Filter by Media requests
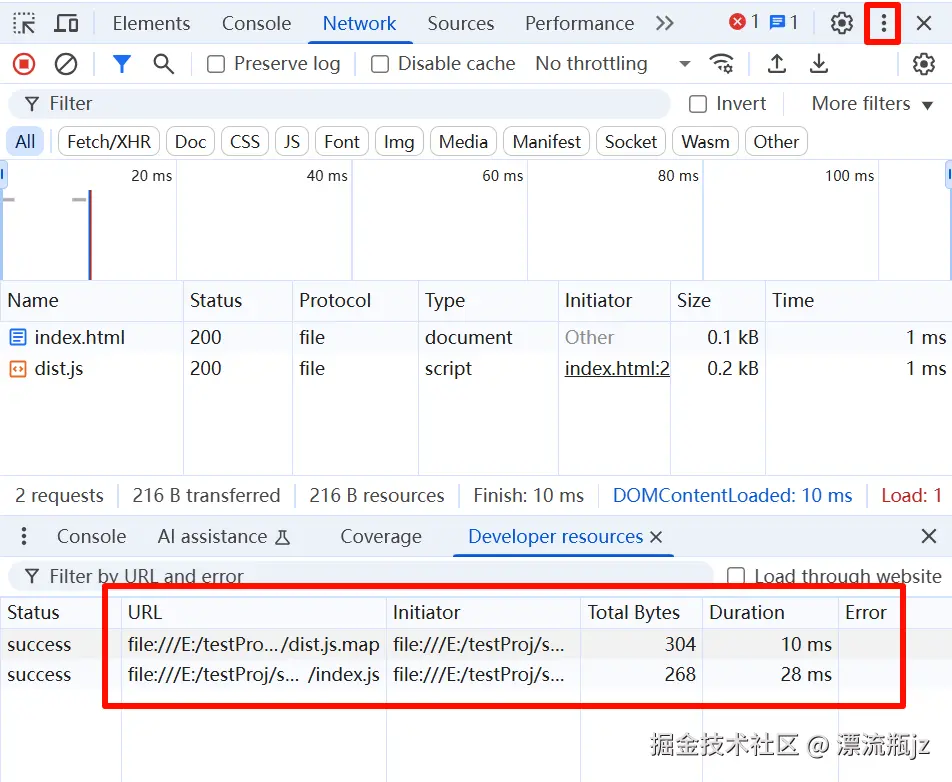This screenshot has width=952, height=782. coord(463,141)
